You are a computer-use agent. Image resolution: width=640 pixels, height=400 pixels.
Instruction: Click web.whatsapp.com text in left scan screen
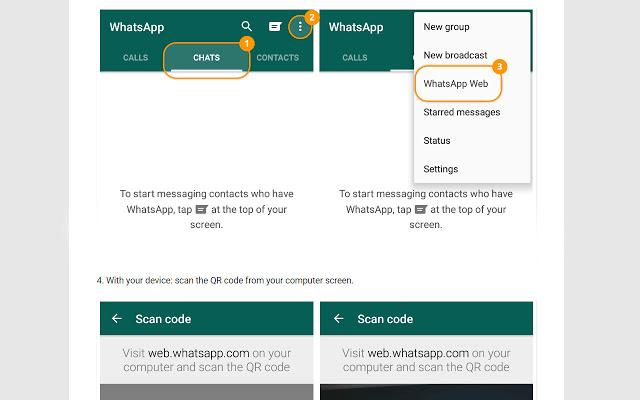pos(198,353)
